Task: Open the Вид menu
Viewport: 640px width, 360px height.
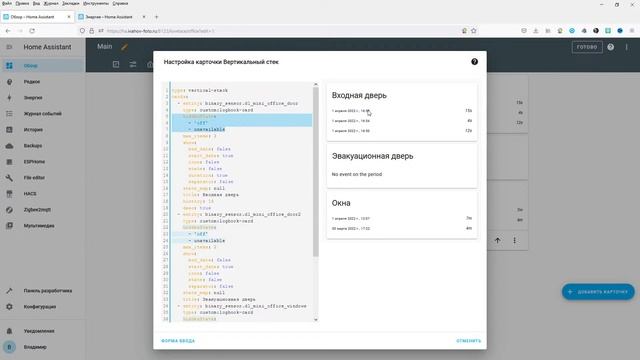Action: point(36,3)
